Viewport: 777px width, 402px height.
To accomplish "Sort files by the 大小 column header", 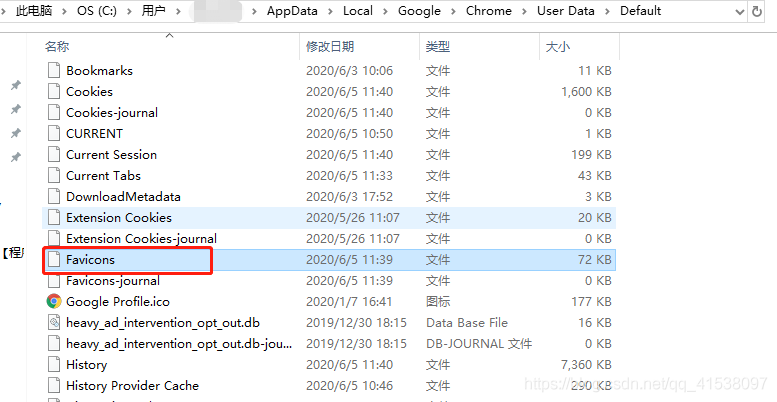I will click(557, 47).
